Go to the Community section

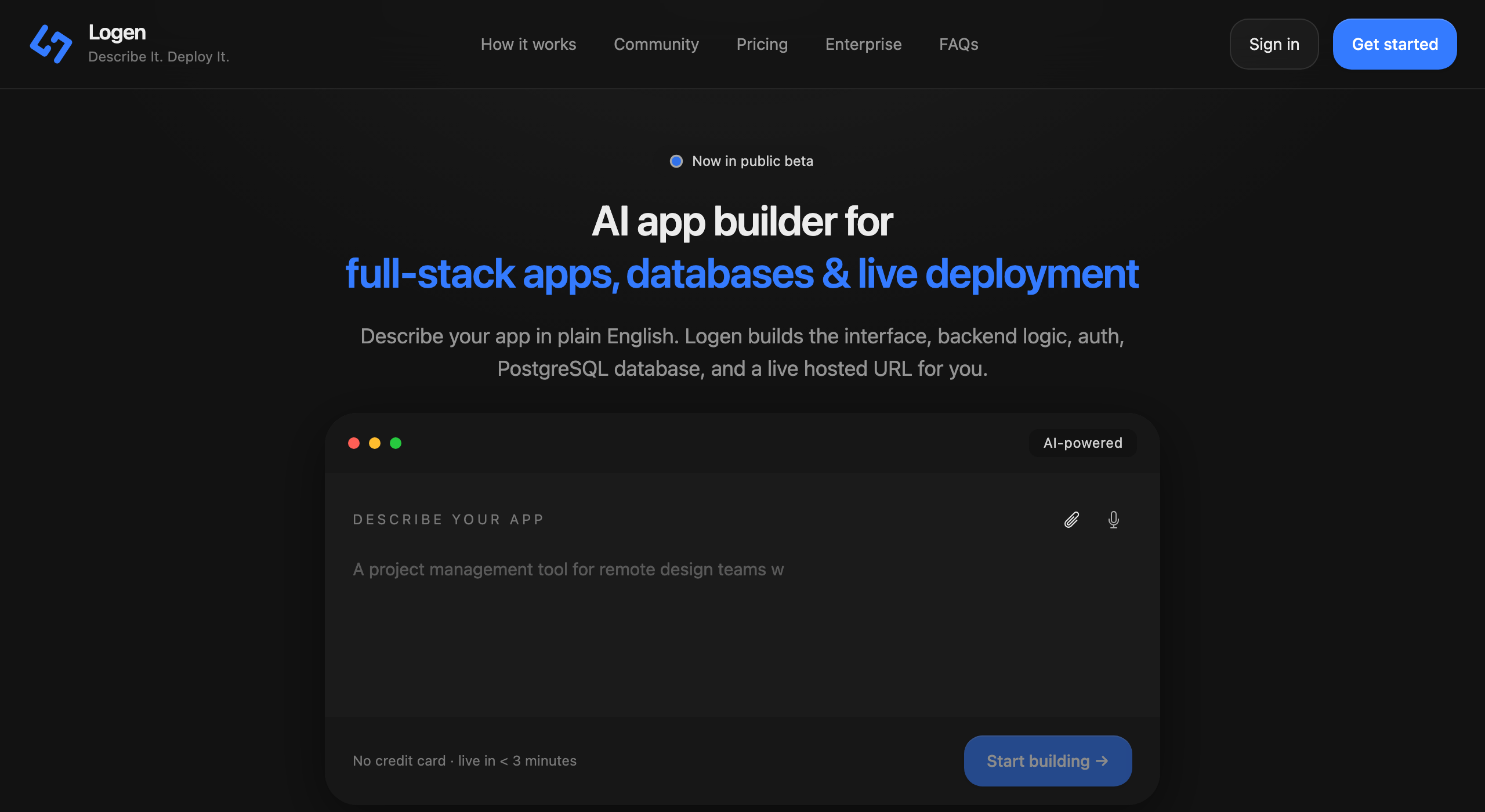coord(656,44)
